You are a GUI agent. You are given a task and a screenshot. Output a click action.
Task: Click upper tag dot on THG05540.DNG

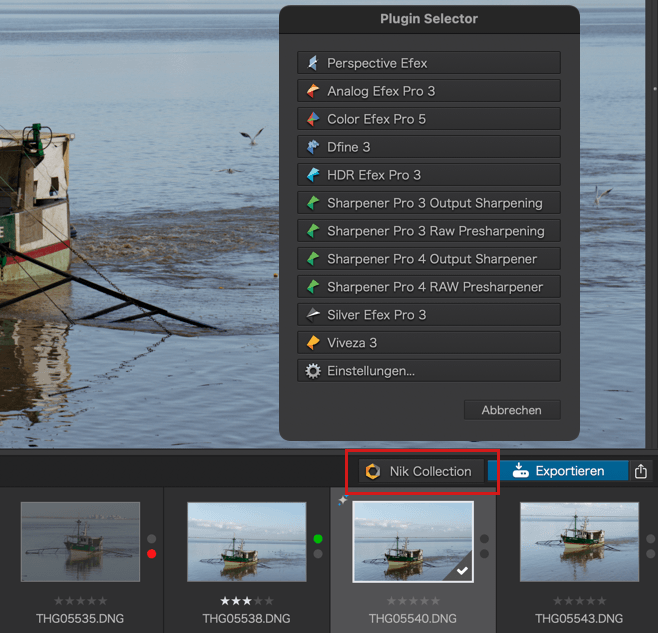tap(484, 539)
